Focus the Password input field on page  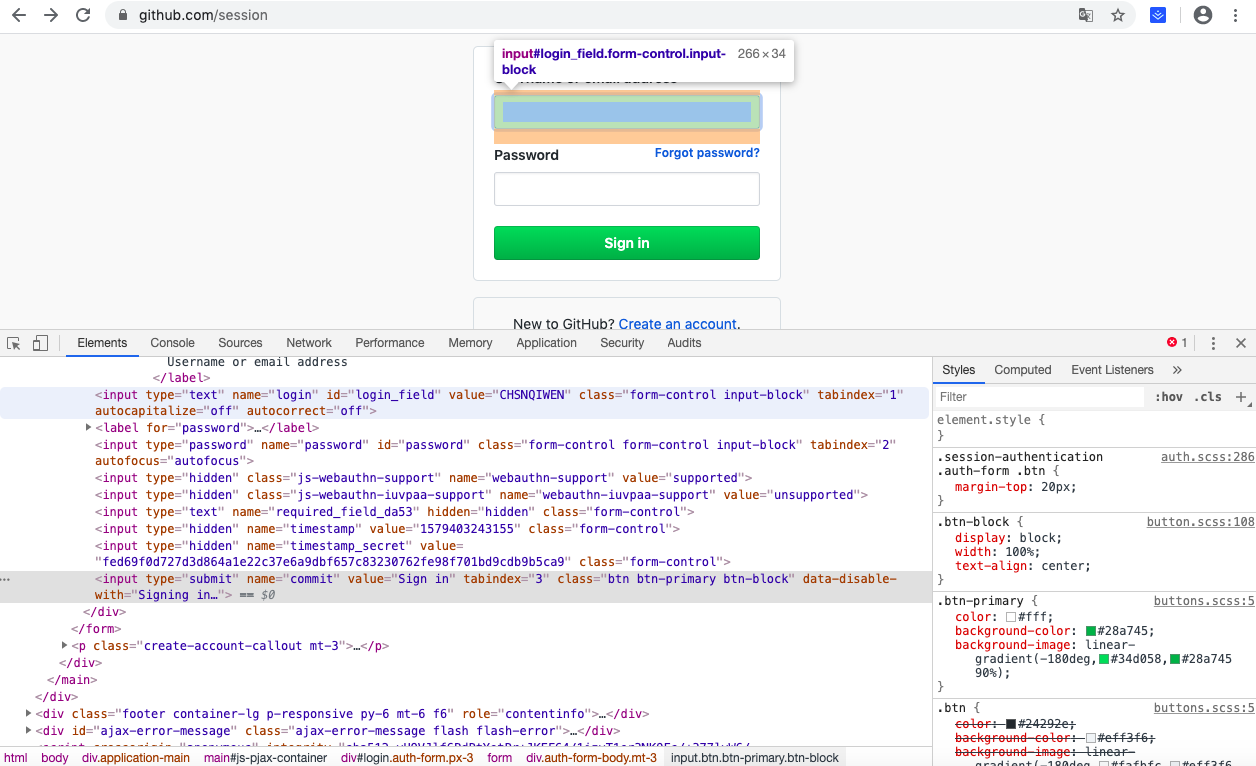click(627, 189)
